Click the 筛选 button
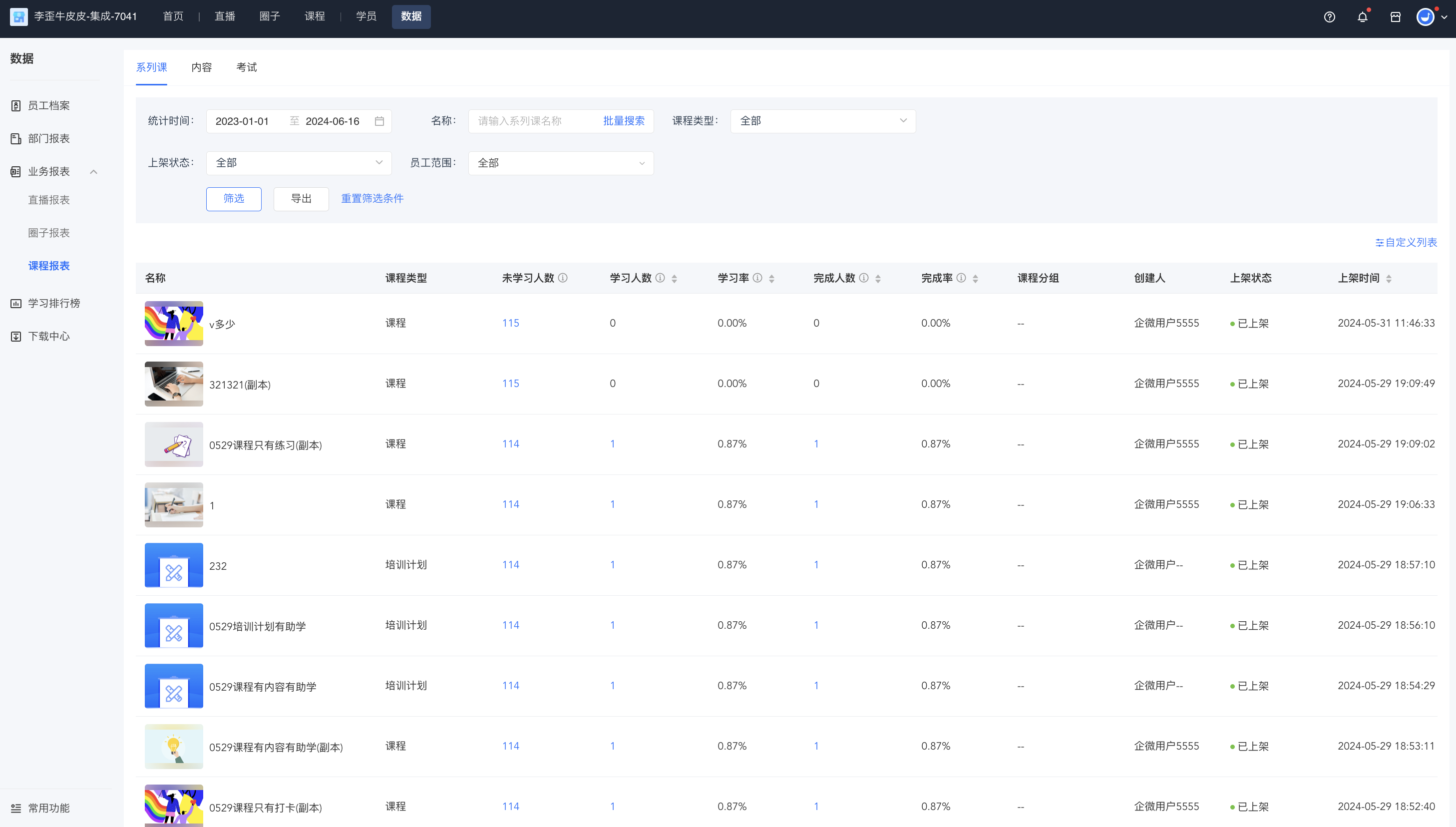 tap(234, 199)
